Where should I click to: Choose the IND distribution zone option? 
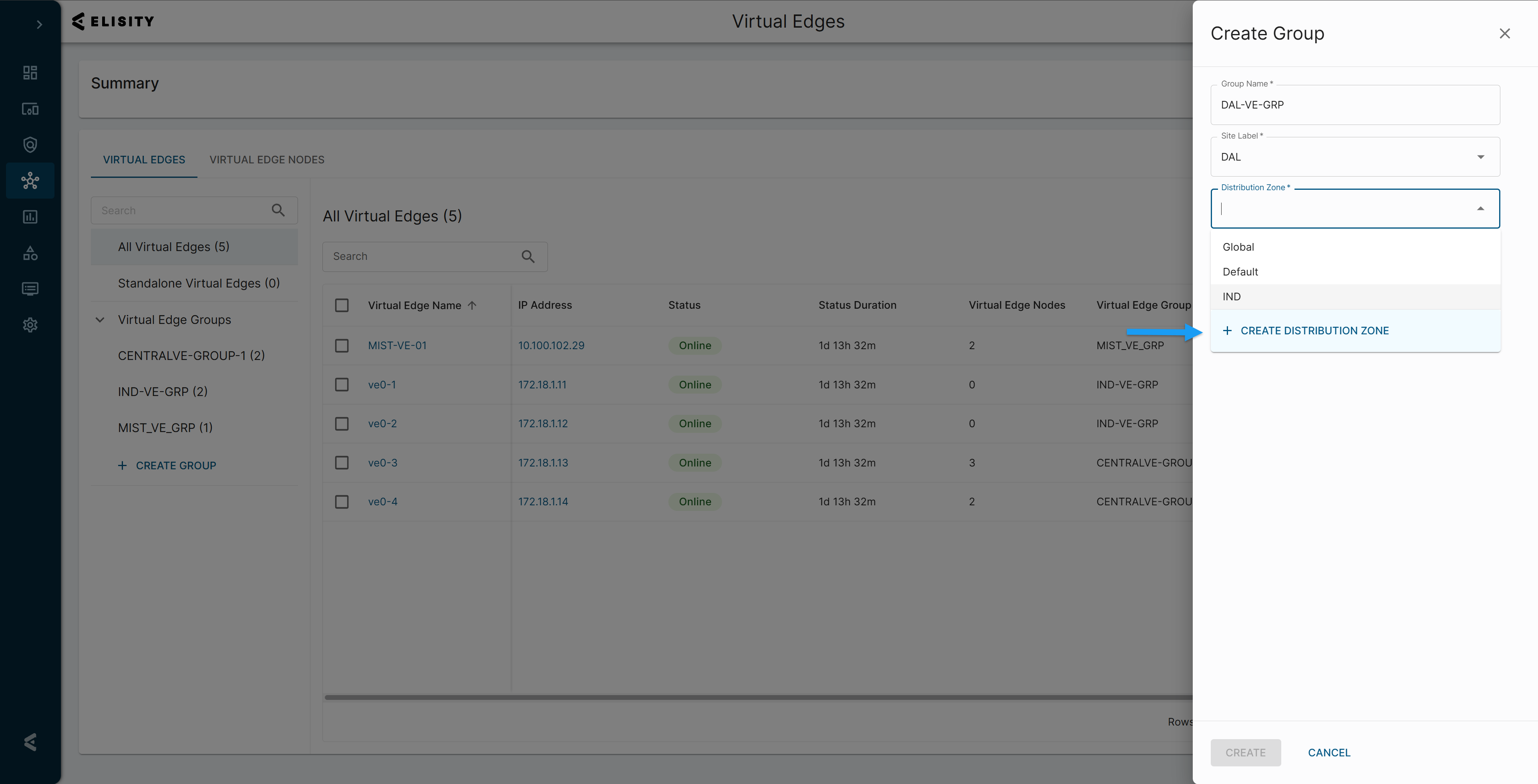point(1232,297)
